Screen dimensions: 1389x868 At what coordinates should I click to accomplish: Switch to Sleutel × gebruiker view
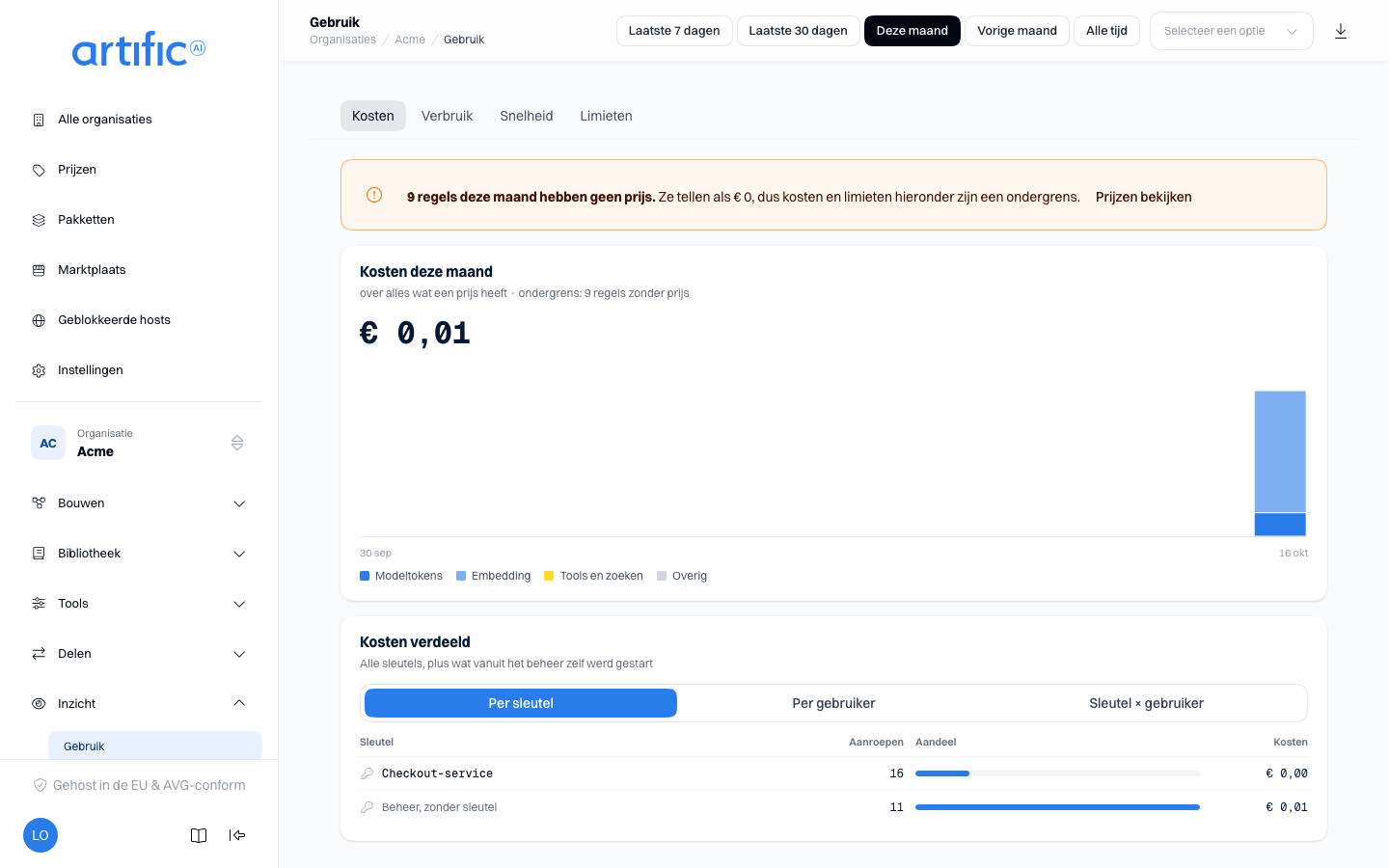click(1146, 703)
